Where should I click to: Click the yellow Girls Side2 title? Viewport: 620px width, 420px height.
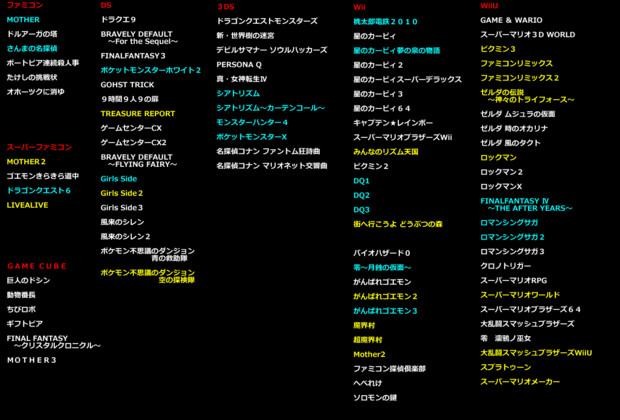coord(122,193)
